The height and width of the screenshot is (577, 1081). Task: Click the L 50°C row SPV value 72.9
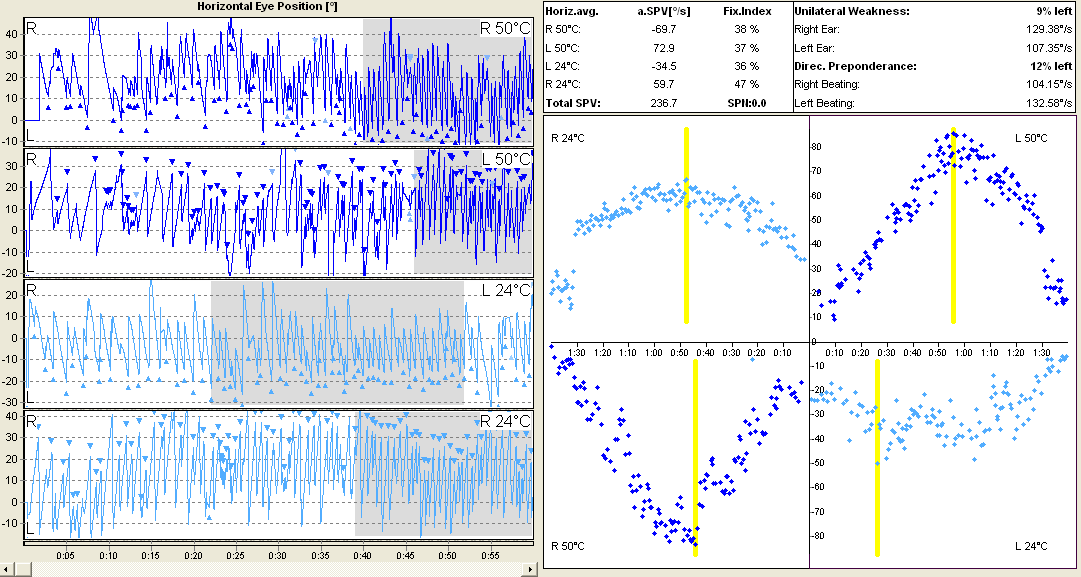(664, 47)
